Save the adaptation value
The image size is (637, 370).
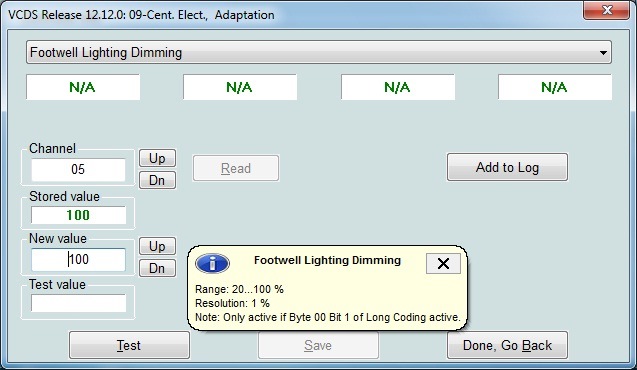pyautogui.click(x=318, y=345)
